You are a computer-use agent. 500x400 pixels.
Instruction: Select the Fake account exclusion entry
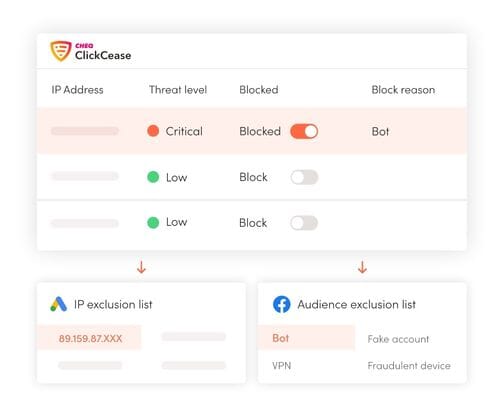point(398,339)
